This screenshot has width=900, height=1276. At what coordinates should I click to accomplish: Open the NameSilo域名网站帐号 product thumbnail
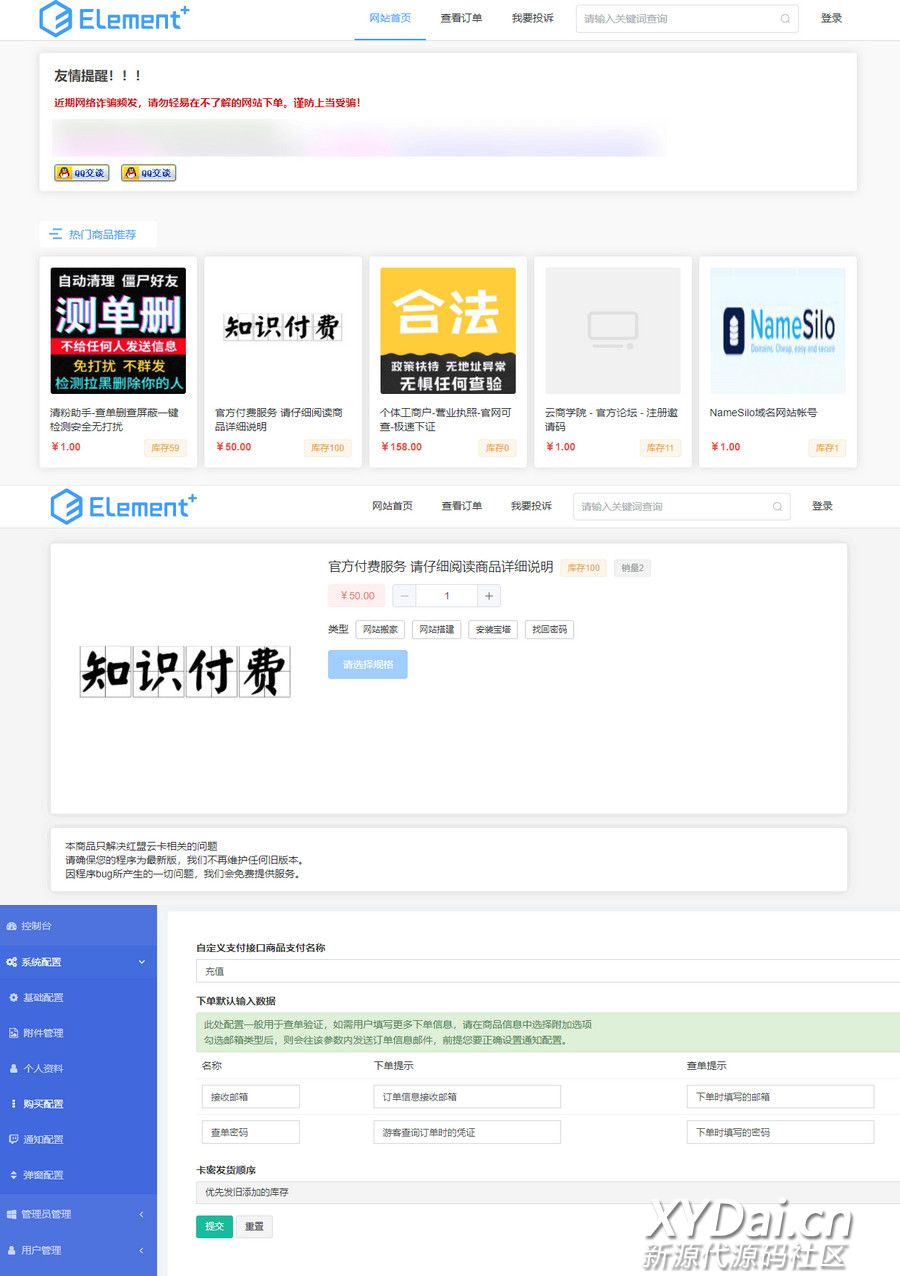pyautogui.click(x=777, y=330)
